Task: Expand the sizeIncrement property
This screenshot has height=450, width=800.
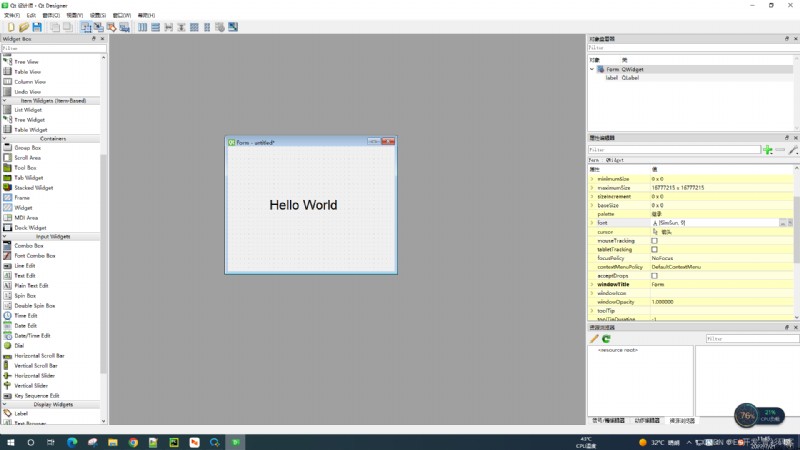Action: [x=592, y=196]
